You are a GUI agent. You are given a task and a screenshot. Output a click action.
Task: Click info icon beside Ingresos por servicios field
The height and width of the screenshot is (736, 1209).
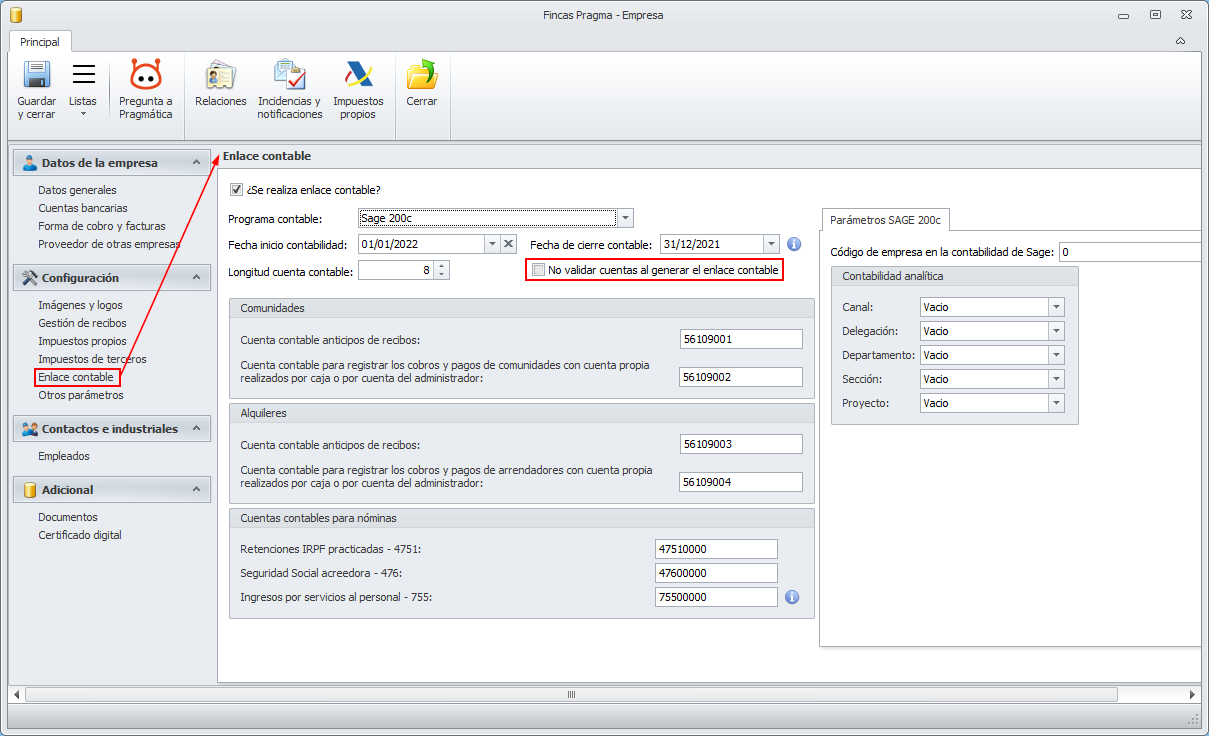click(792, 597)
